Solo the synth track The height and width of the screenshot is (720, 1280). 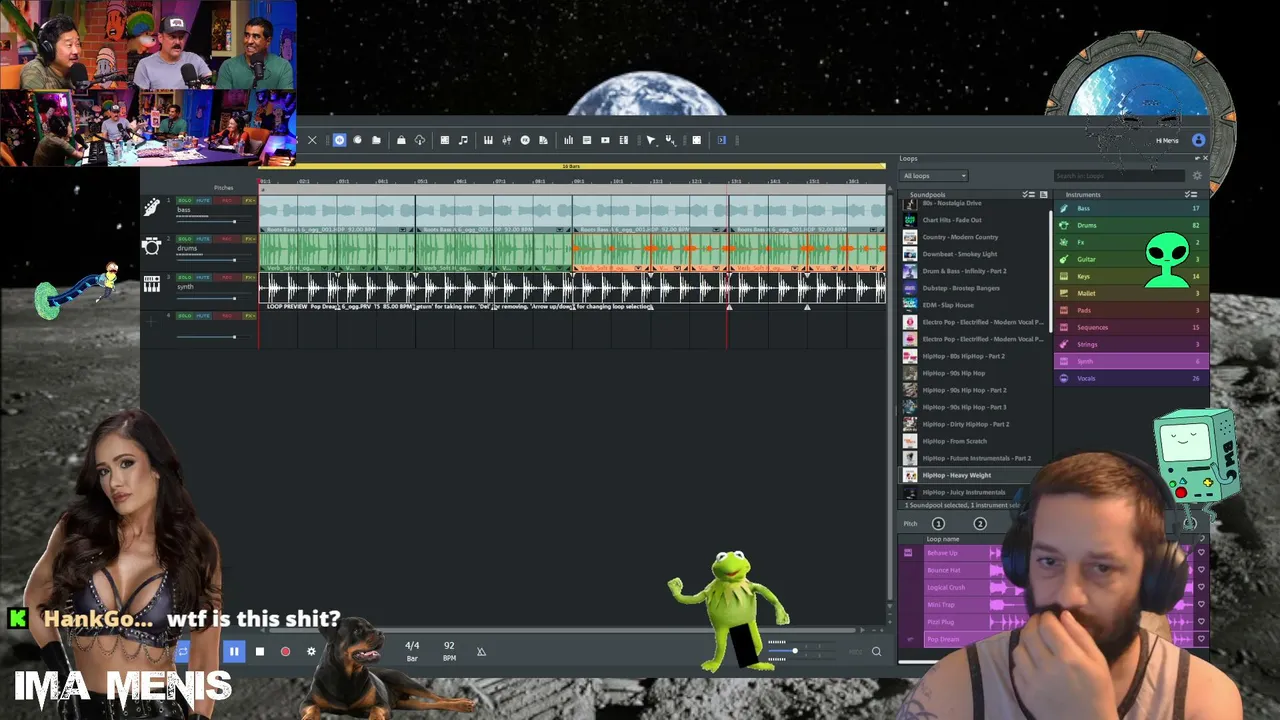click(x=184, y=277)
